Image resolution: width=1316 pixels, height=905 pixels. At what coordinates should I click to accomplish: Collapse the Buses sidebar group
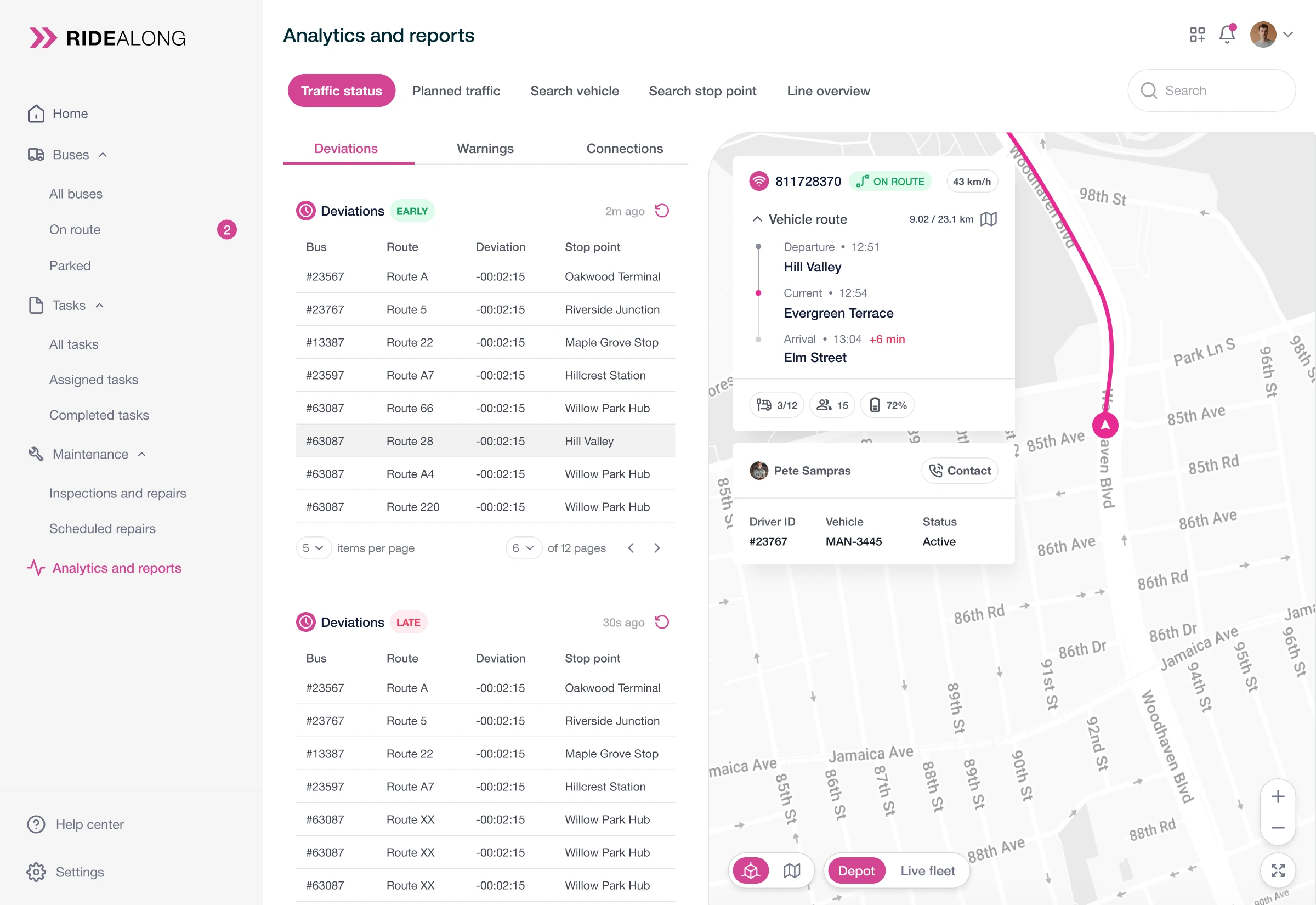coord(103,155)
